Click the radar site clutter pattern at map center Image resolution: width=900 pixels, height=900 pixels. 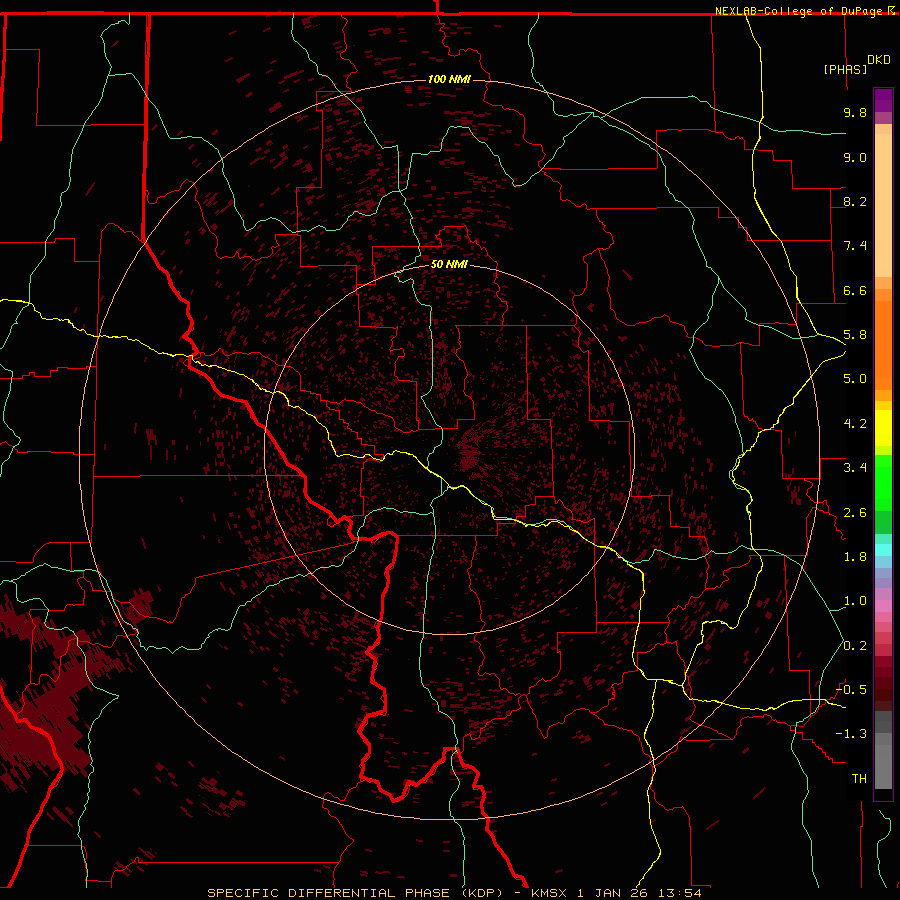point(471,455)
